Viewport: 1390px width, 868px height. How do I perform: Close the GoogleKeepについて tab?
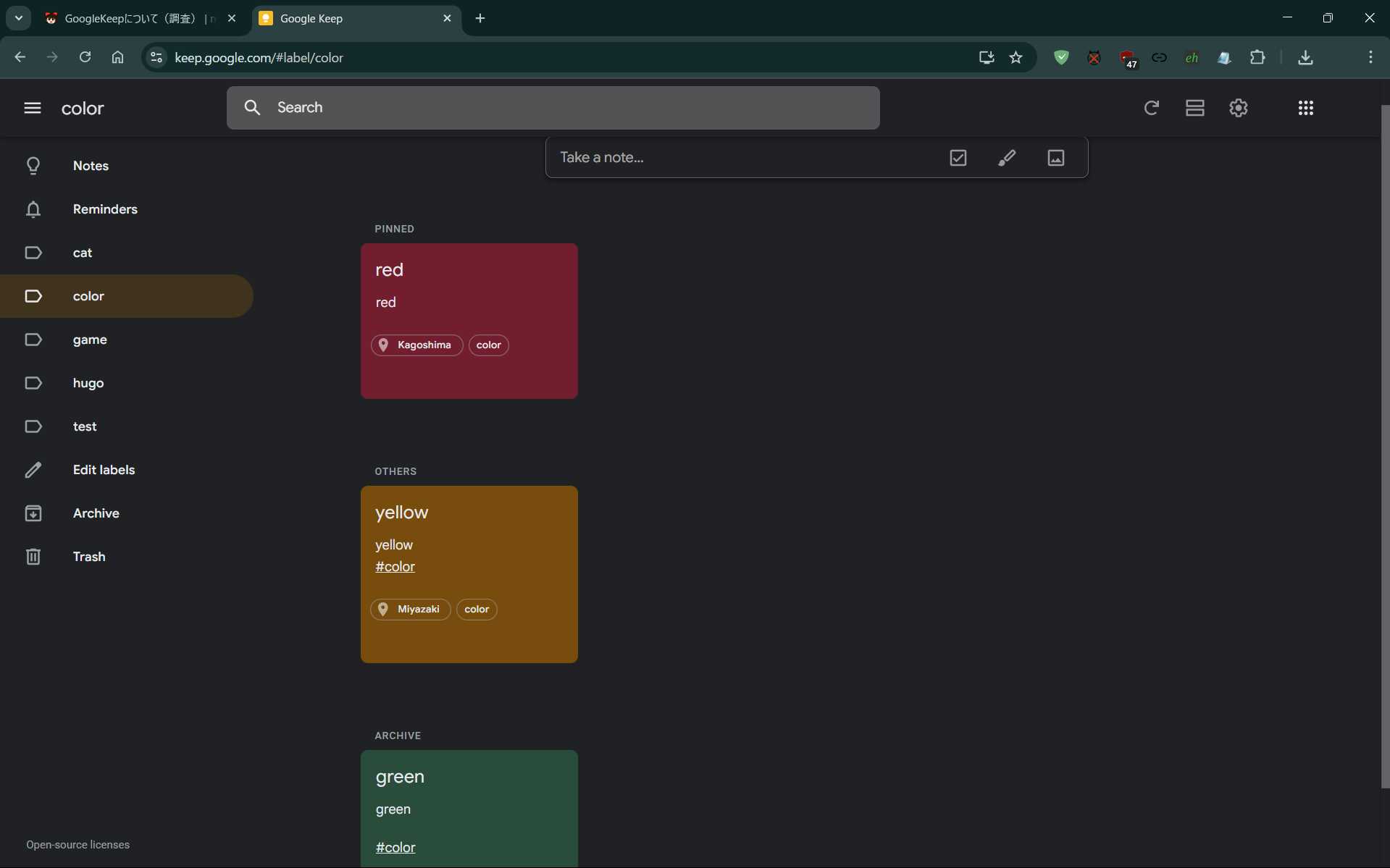232,19
